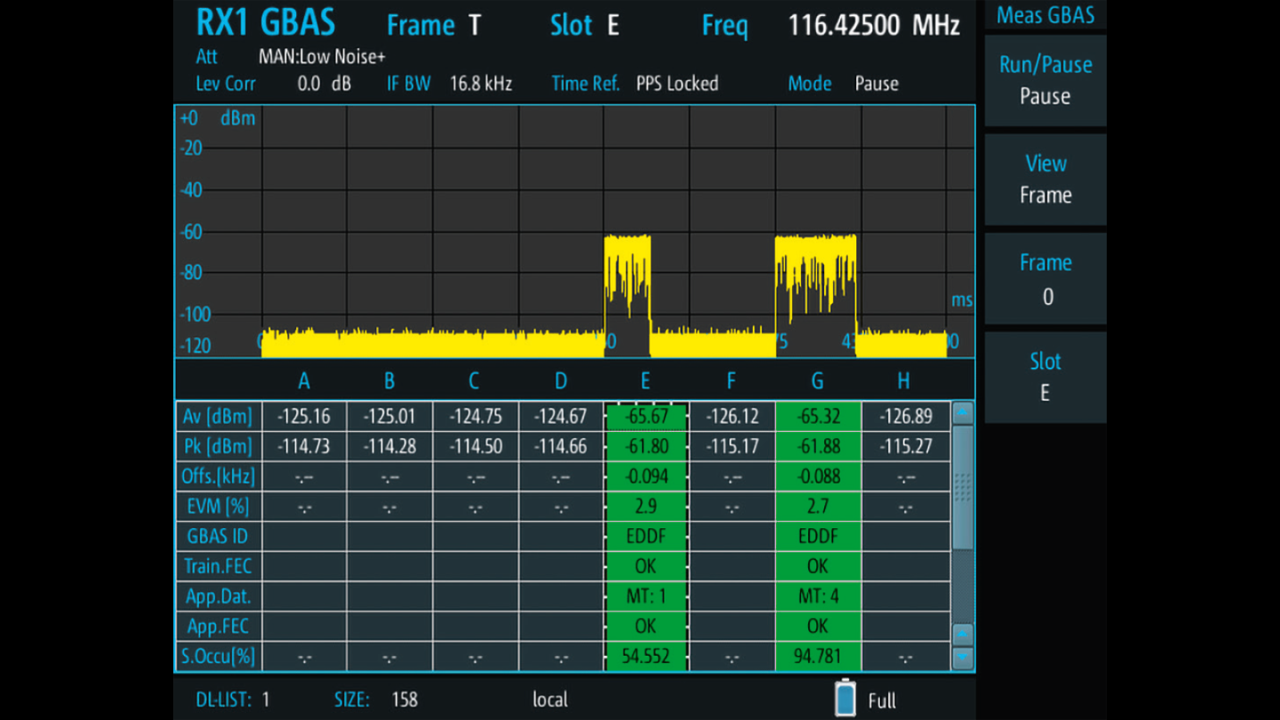Click the up arrow just above the scroll-down arrow
The height and width of the screenshot is (720, 1280).
coord(962,633)
